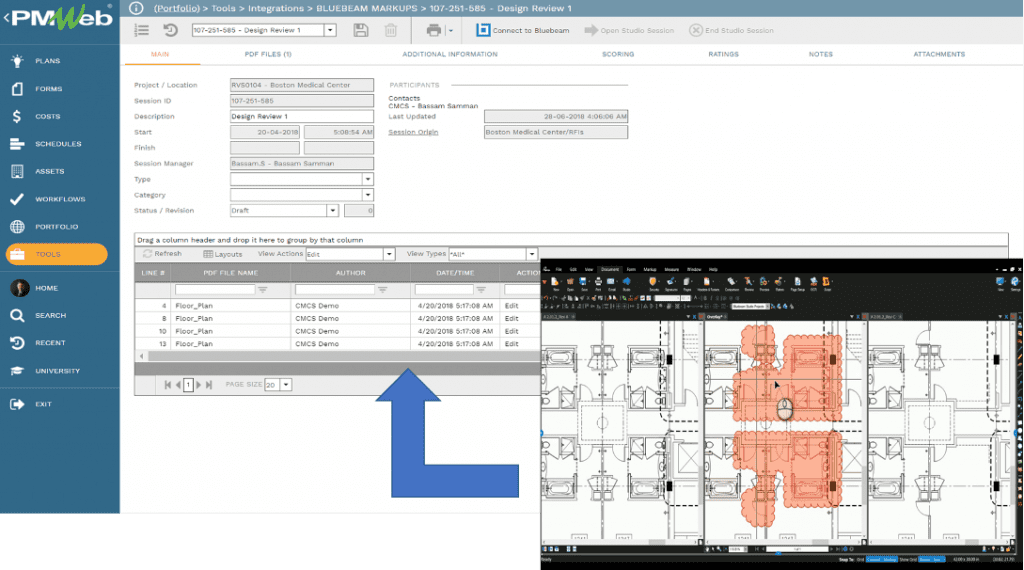Click the PDF File Name column filter icon
Screen dimensions: 1024x570
click(x=263, y=289)
